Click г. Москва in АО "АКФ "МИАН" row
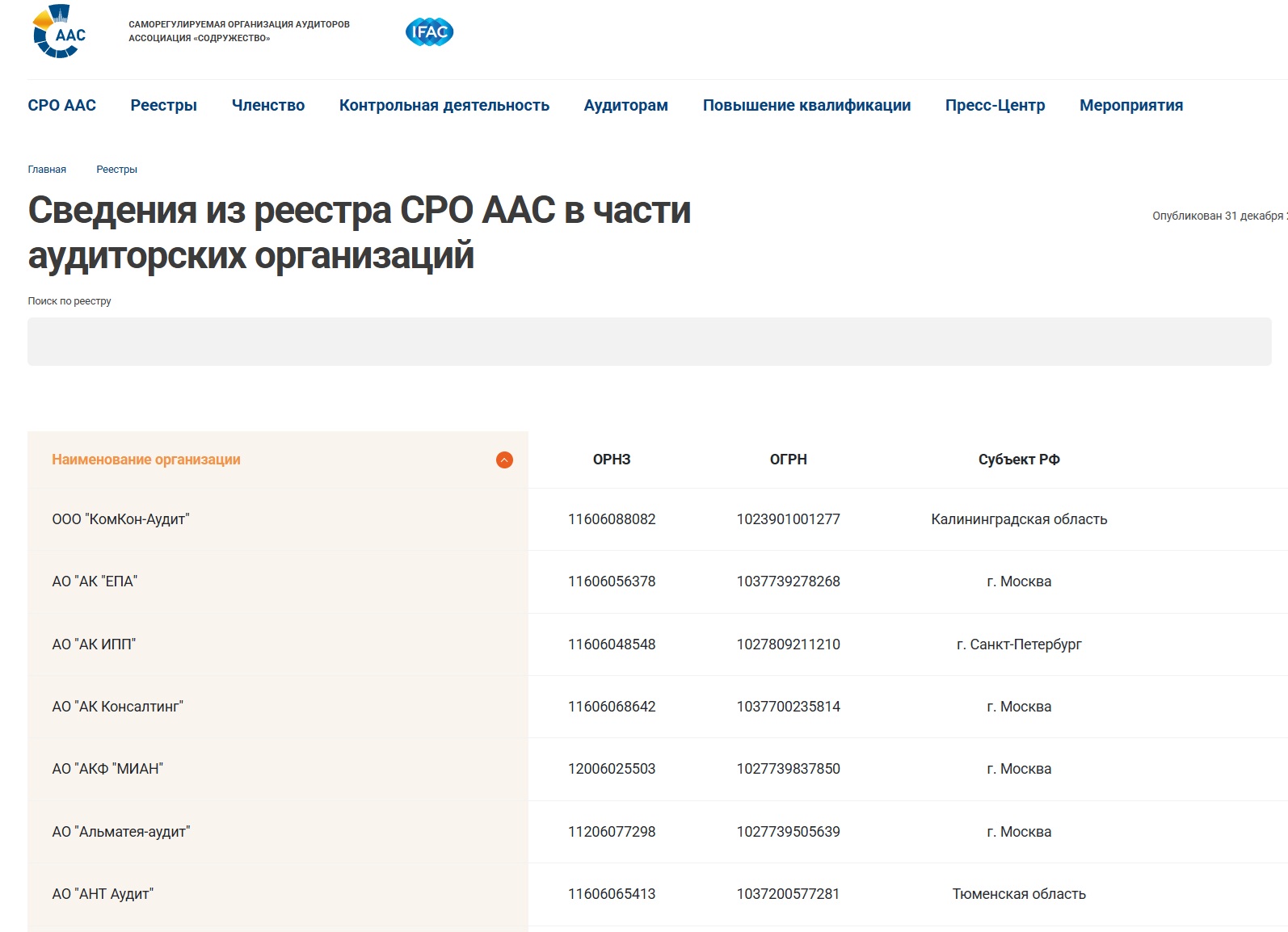1288x932 pixels. tap(1019, 769)
